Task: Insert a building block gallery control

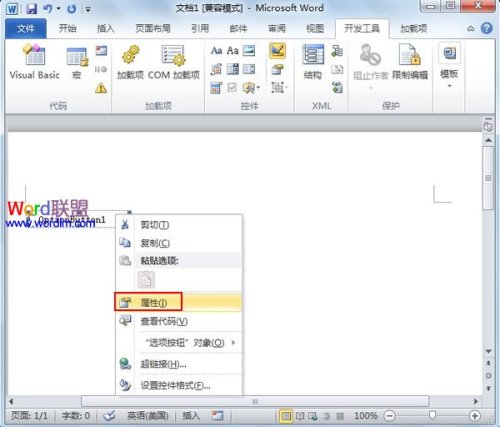Action: tap(216, 69)
